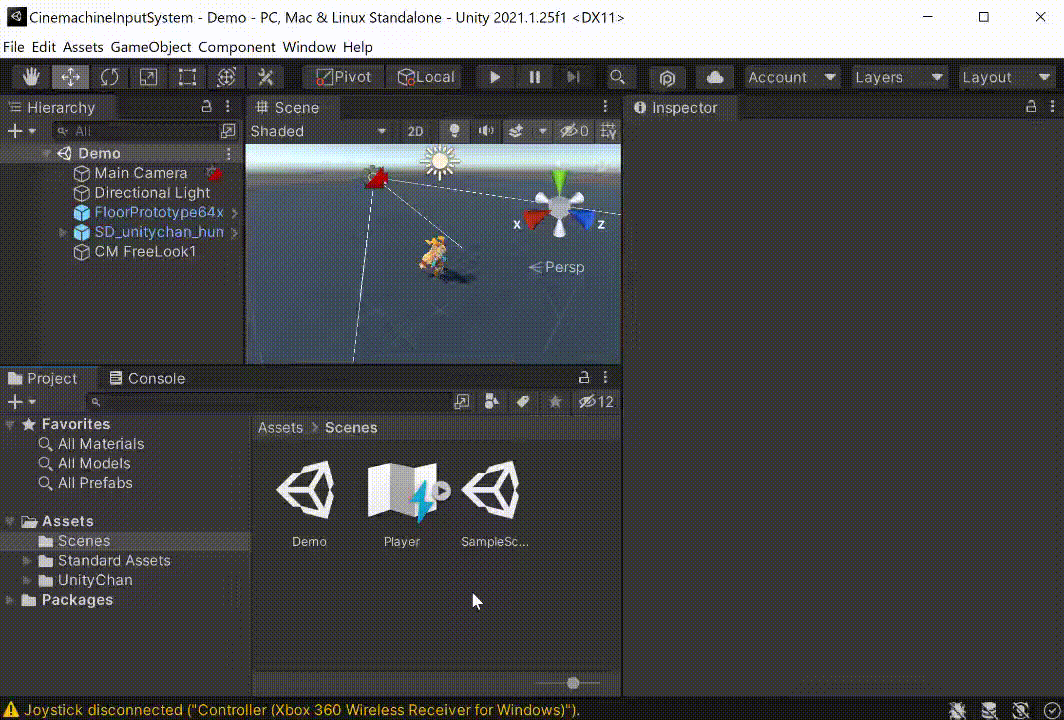Toggle scene effects layers icon
Viewport: 1064px width, 720px height.
516,132
